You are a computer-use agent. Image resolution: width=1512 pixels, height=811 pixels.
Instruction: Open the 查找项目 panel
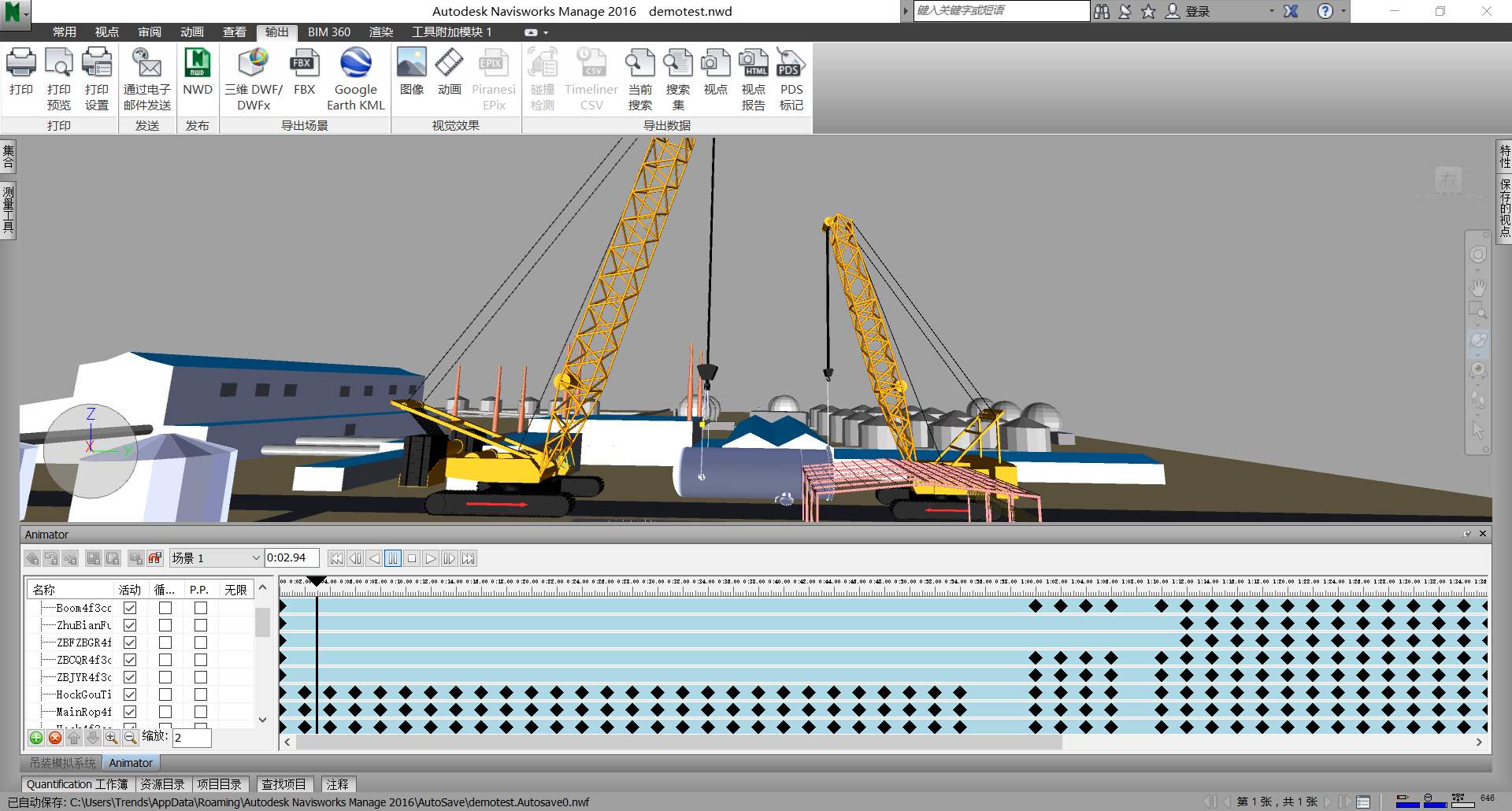(283, 784)
